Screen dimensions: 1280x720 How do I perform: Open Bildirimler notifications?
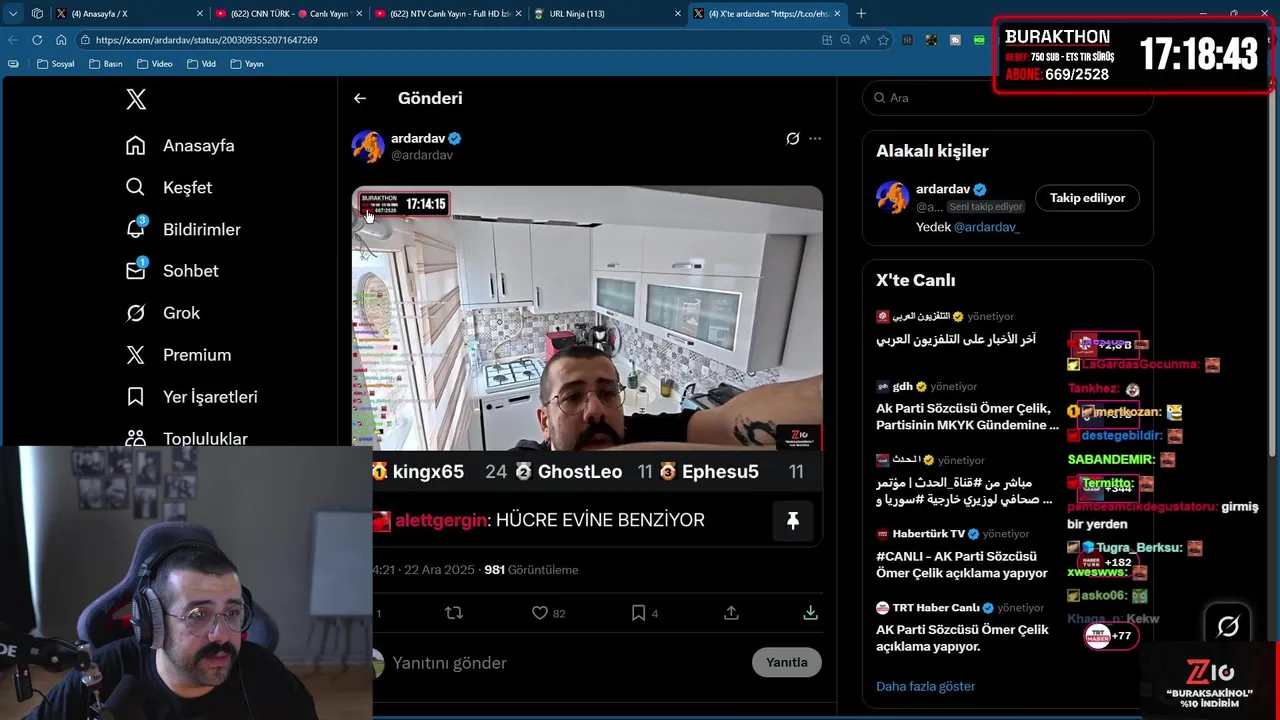183,230
